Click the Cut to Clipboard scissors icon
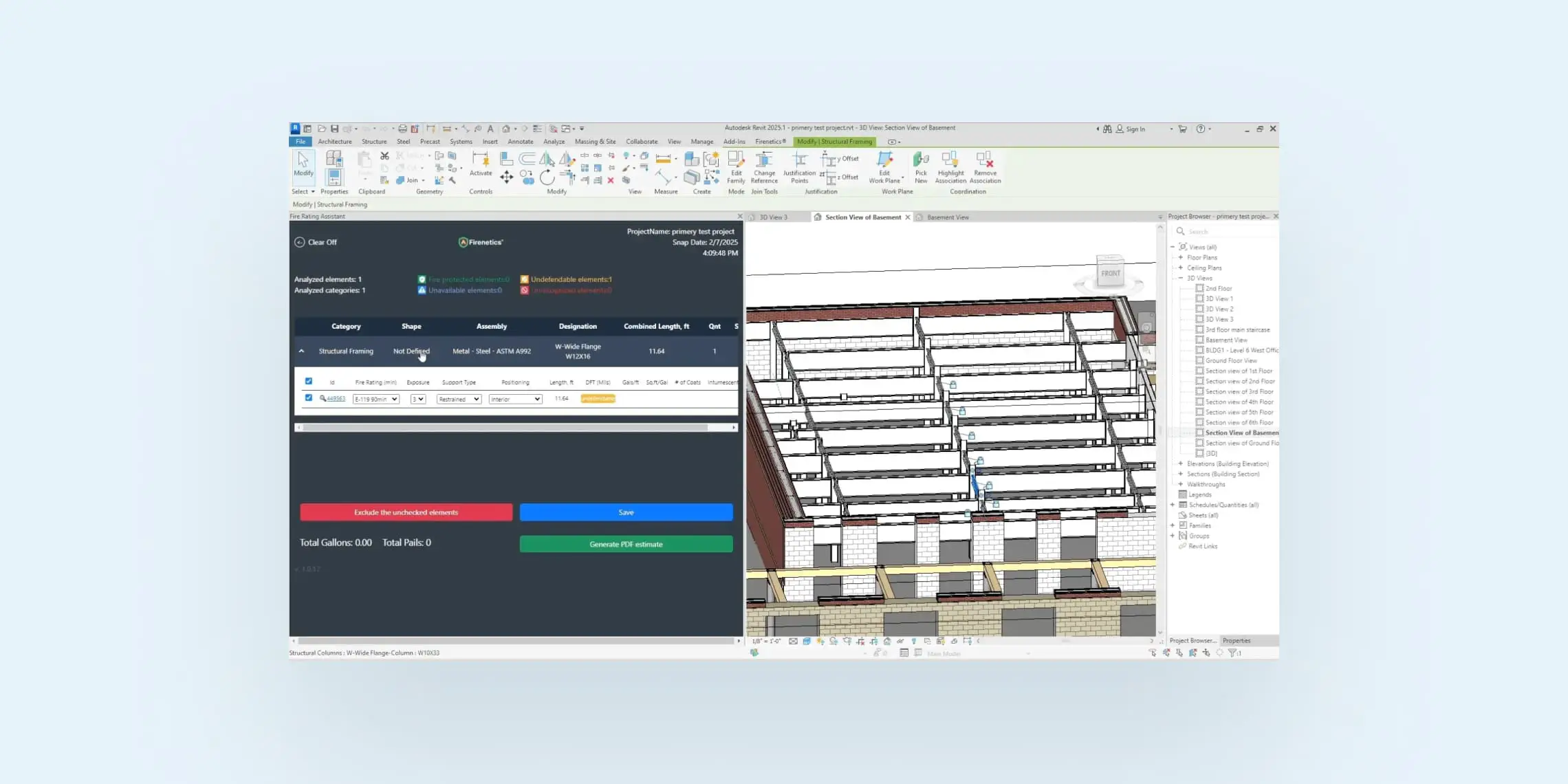Image resolution: width=1568 pixels, height=784 pixels. tap(384, 156)
